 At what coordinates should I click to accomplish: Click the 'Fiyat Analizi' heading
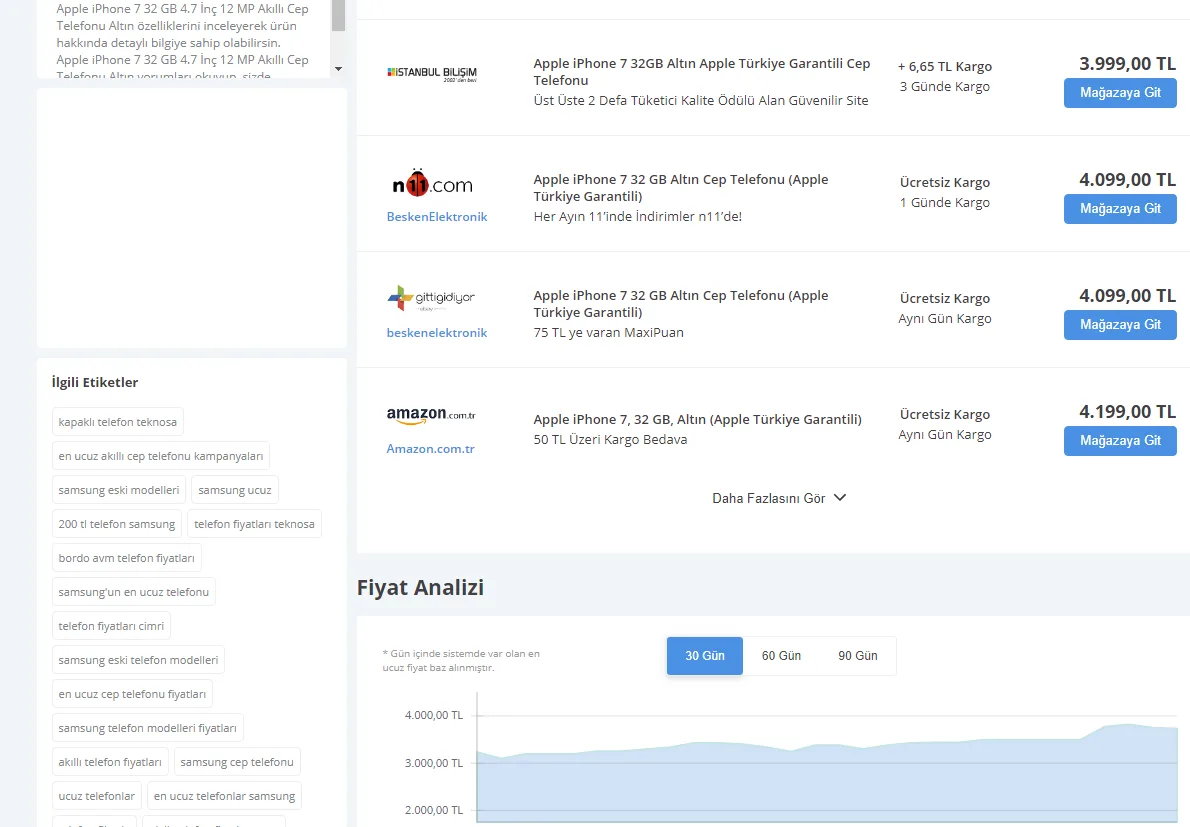click(x=420, y=588)
